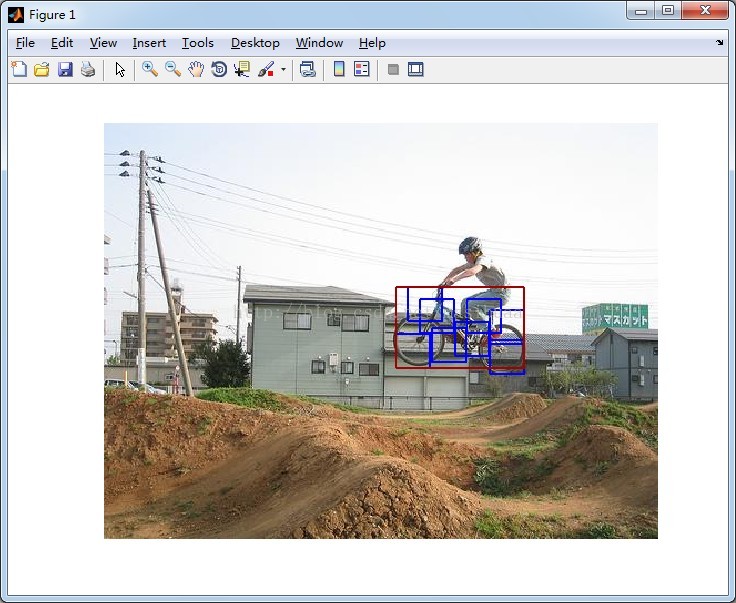This screenshot has height=603, width=736.
Task: Open the Insert menu
Action: (149, 43)
